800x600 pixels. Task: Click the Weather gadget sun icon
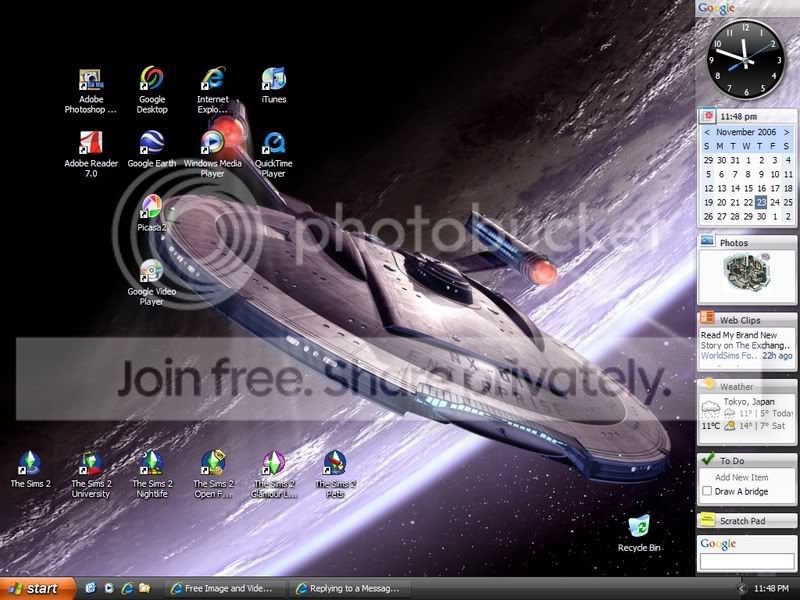[708, 384]
